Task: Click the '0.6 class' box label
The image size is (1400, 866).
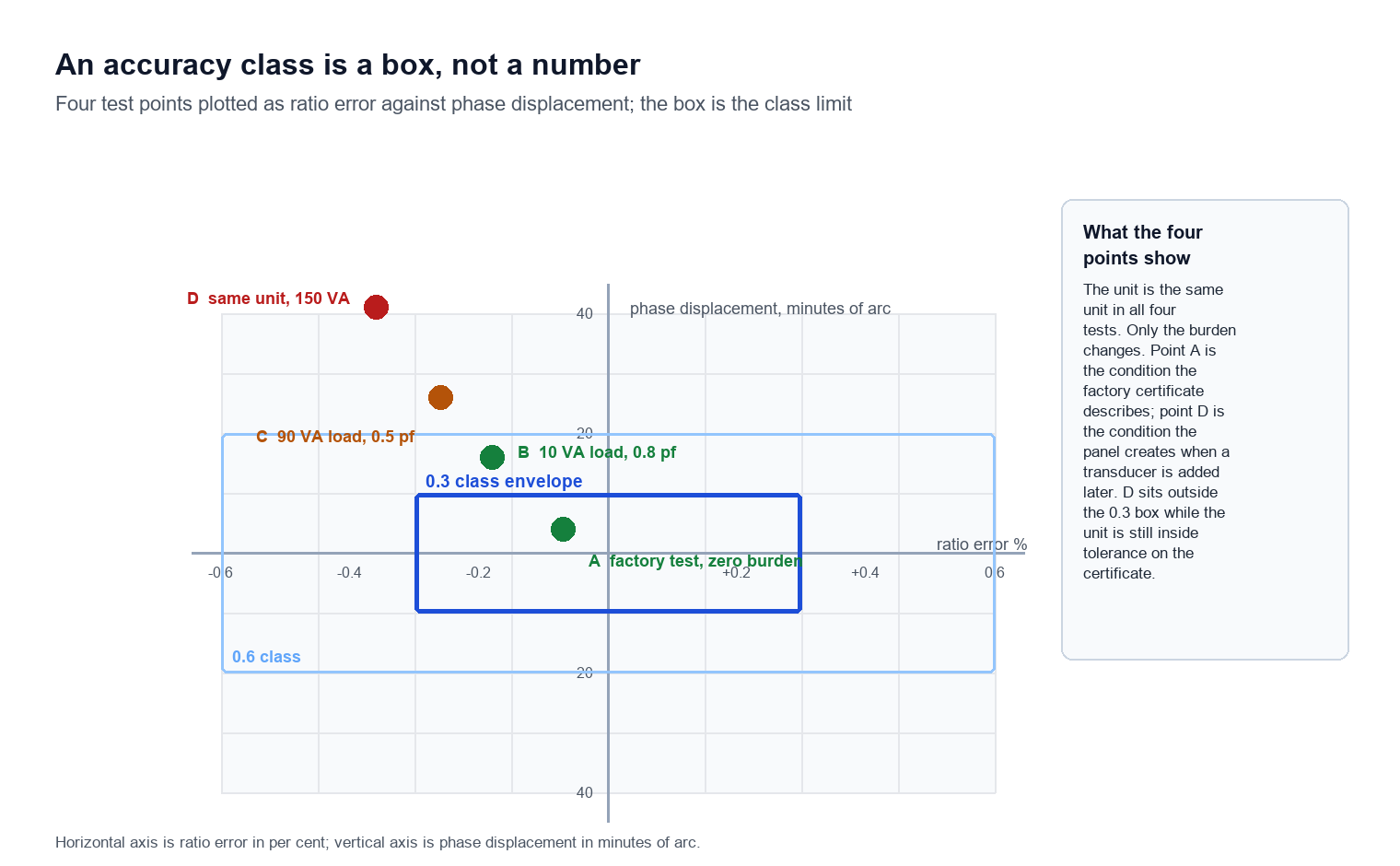Action: 266,657
